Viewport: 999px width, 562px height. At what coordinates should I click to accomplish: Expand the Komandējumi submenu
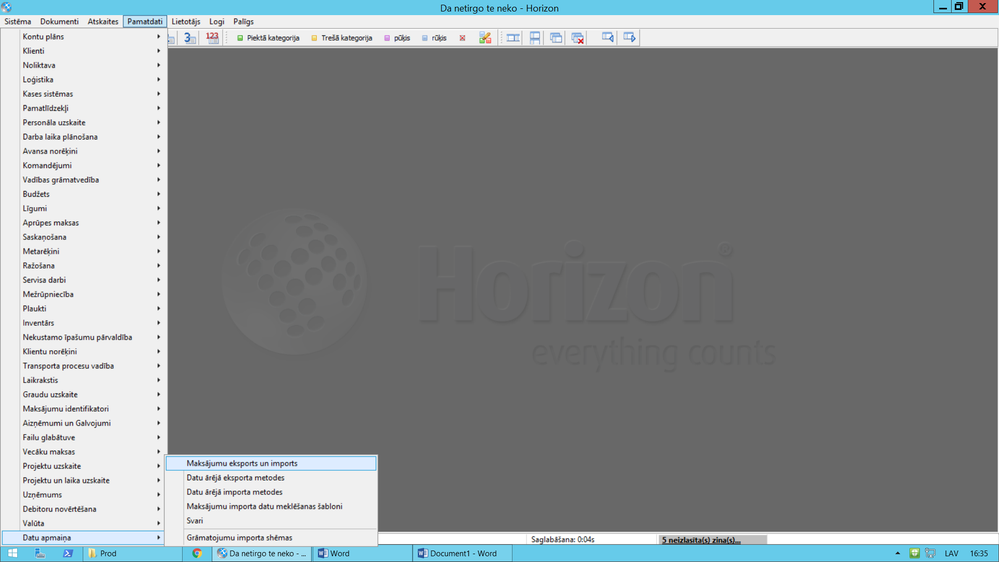(83, 166)
